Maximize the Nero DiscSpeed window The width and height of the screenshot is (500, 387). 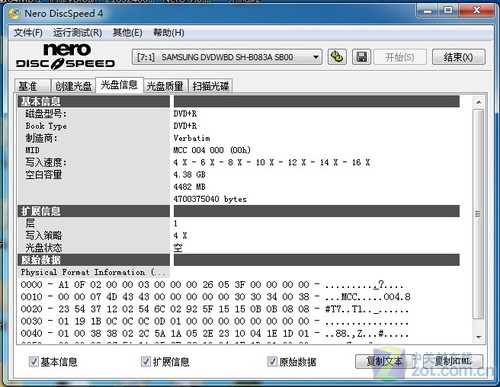point(448,11)
